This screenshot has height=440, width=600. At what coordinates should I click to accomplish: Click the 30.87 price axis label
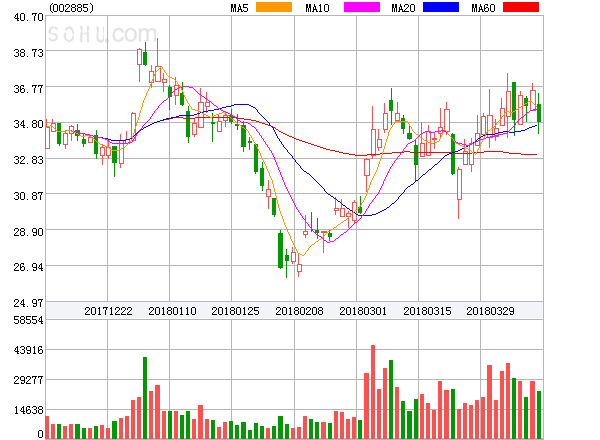28,196
